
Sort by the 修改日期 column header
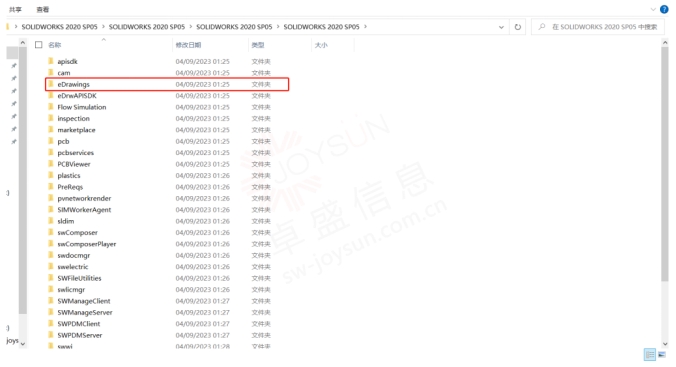[188, 45]
